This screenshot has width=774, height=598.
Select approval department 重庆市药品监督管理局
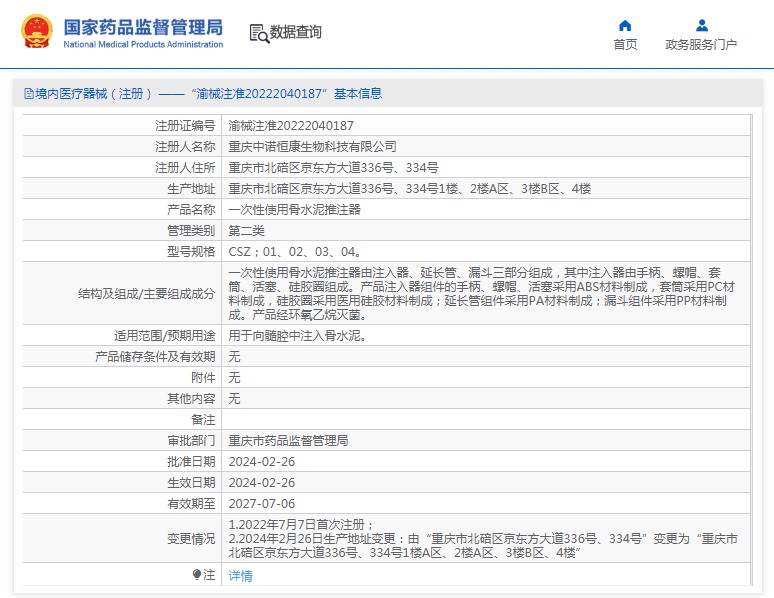click(288, 440)
